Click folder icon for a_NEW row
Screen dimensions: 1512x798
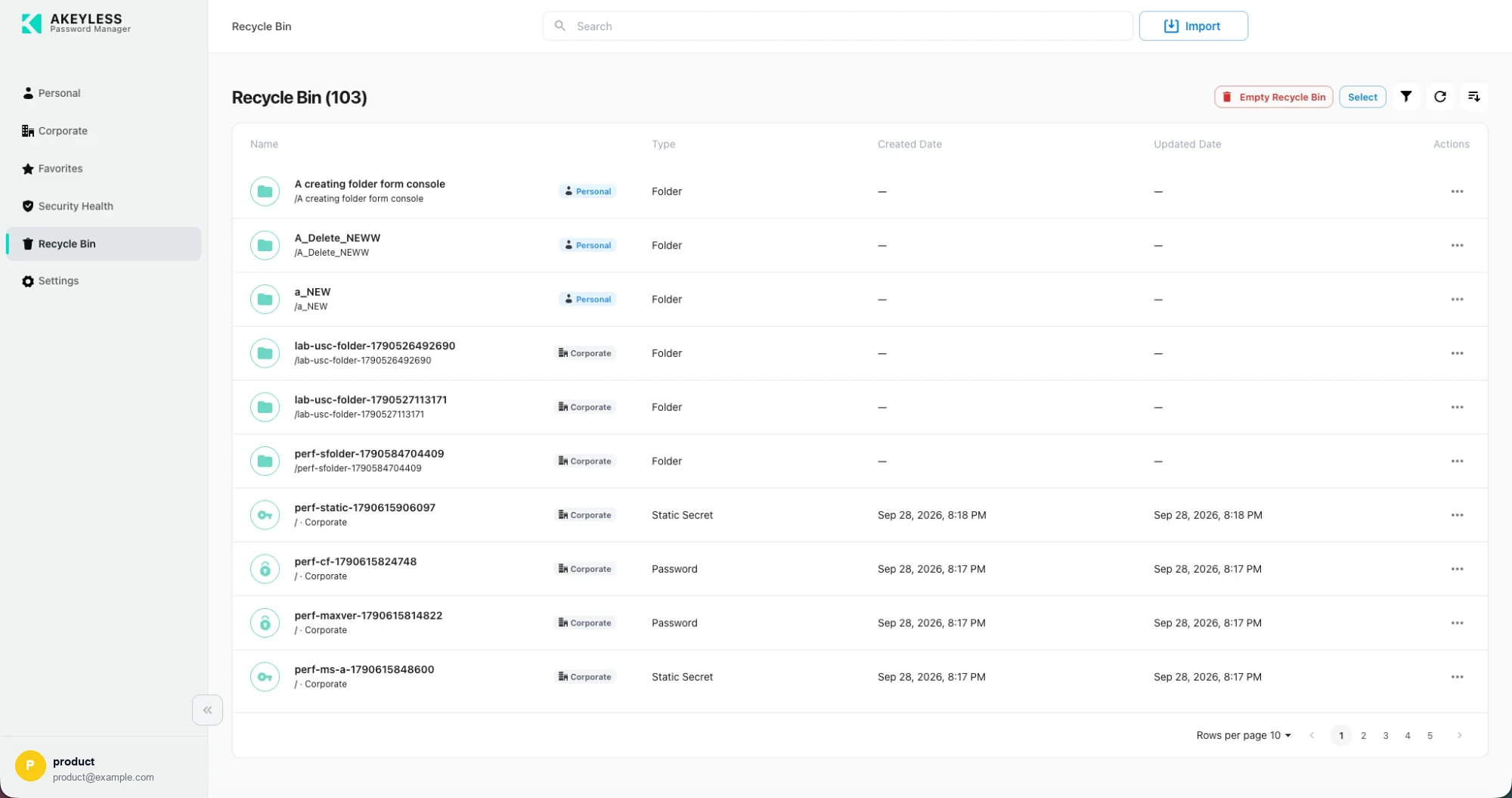pyautogui.click(x=265, y=300)
